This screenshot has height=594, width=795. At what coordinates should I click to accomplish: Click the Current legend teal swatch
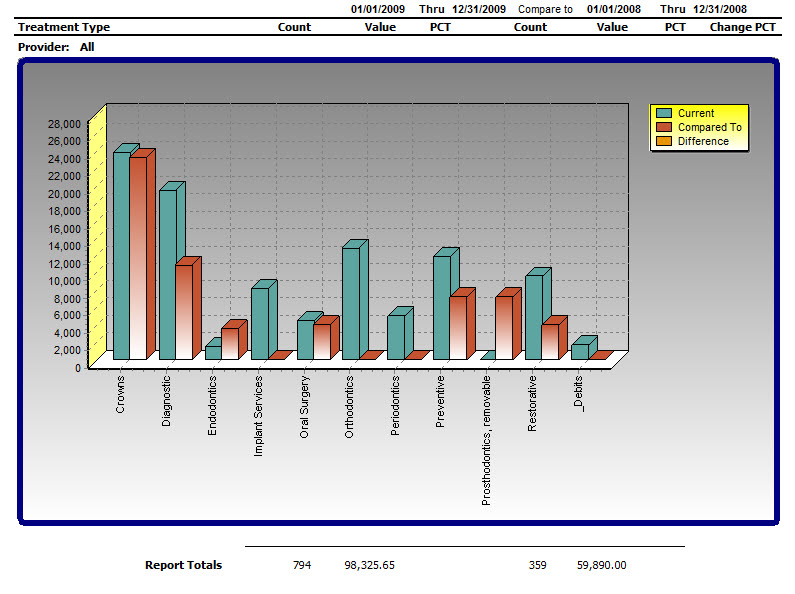tap(664, 113)
